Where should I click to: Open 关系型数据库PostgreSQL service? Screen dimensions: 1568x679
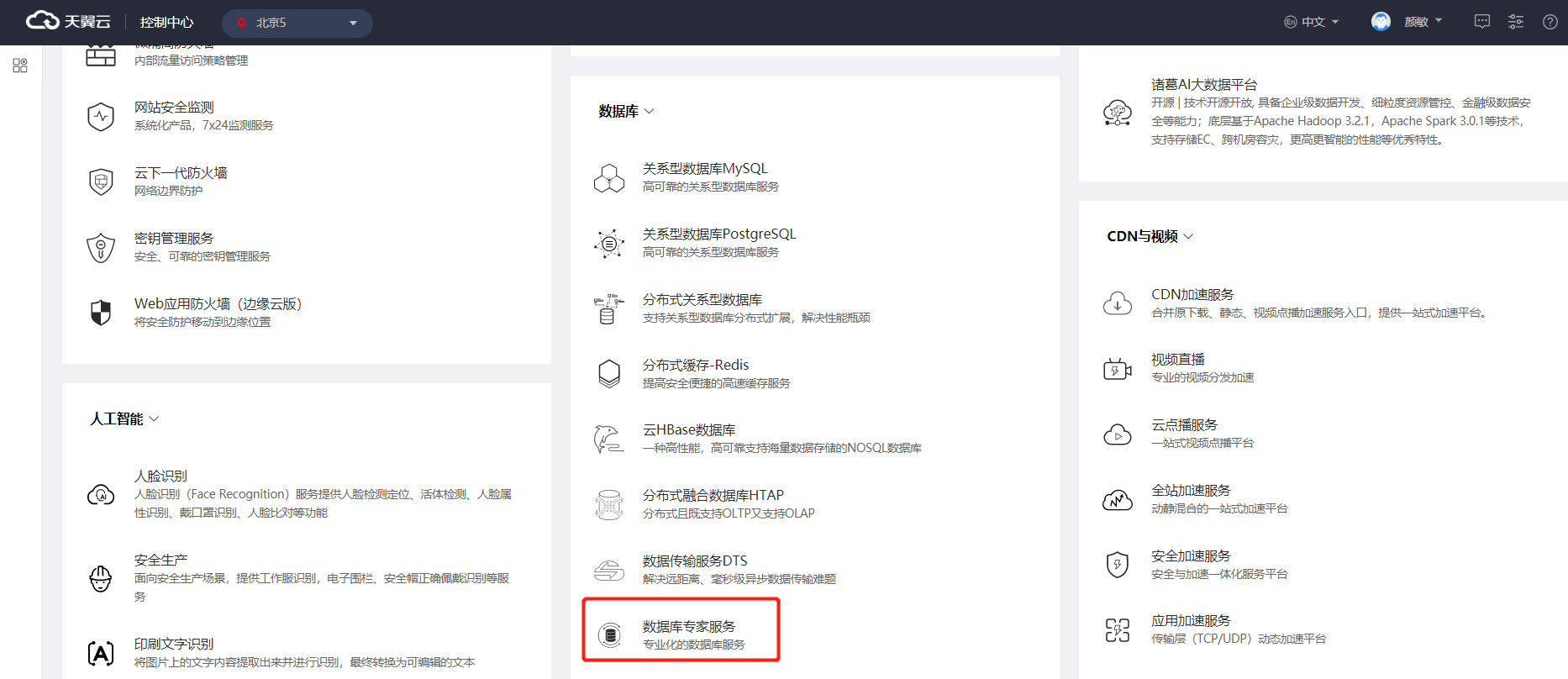(719, 234)
